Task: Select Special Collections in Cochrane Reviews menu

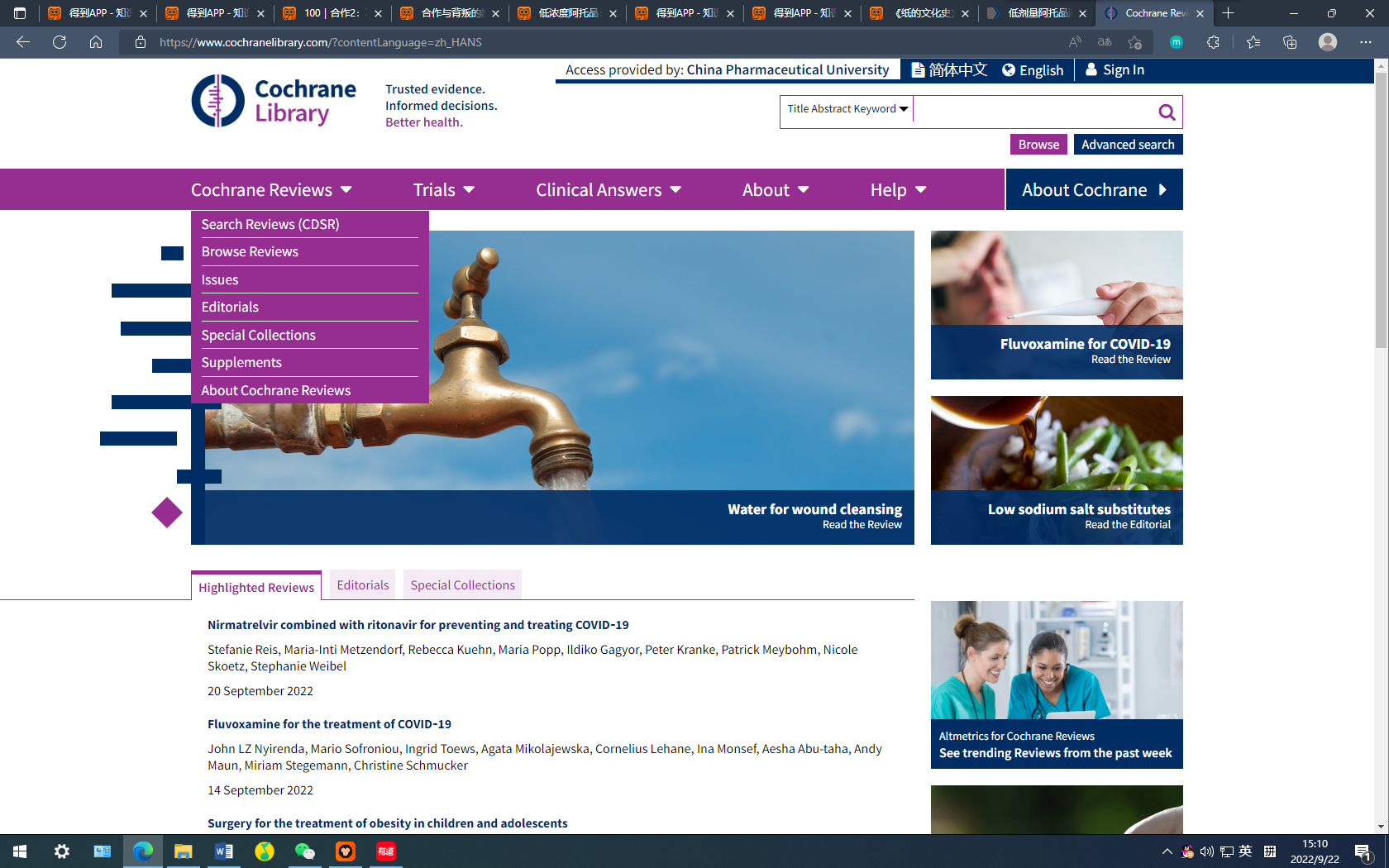Action: point(258,335)
